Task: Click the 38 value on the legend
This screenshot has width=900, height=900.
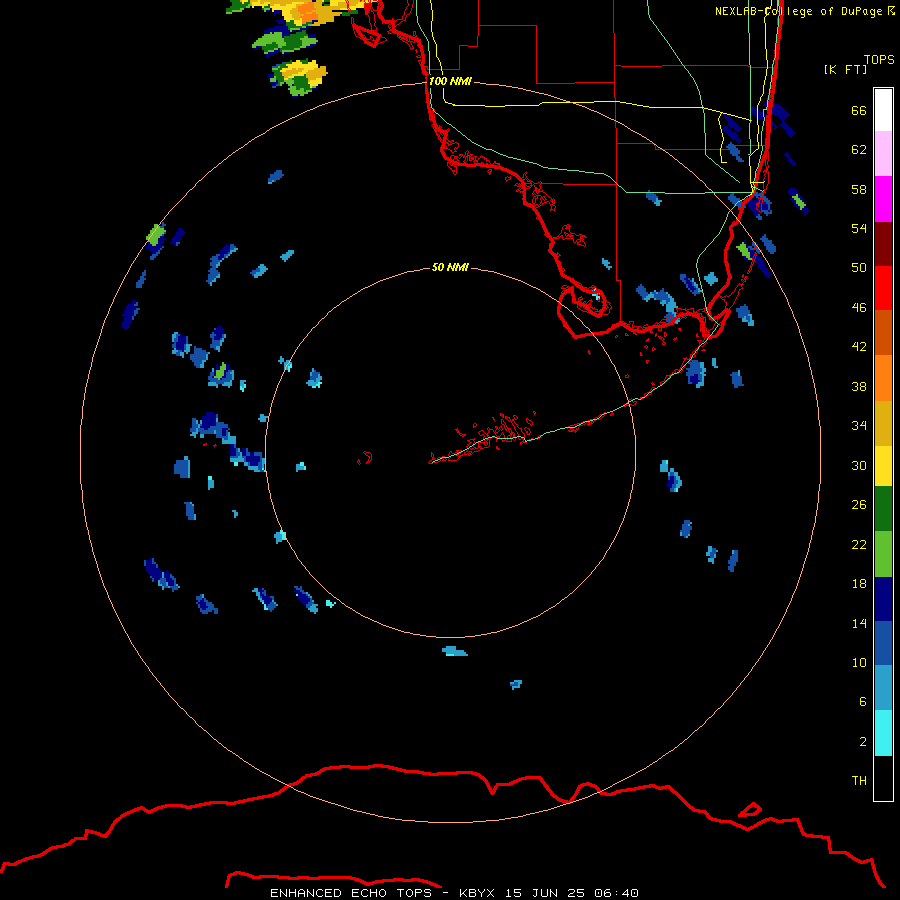Action: [859, 386]
